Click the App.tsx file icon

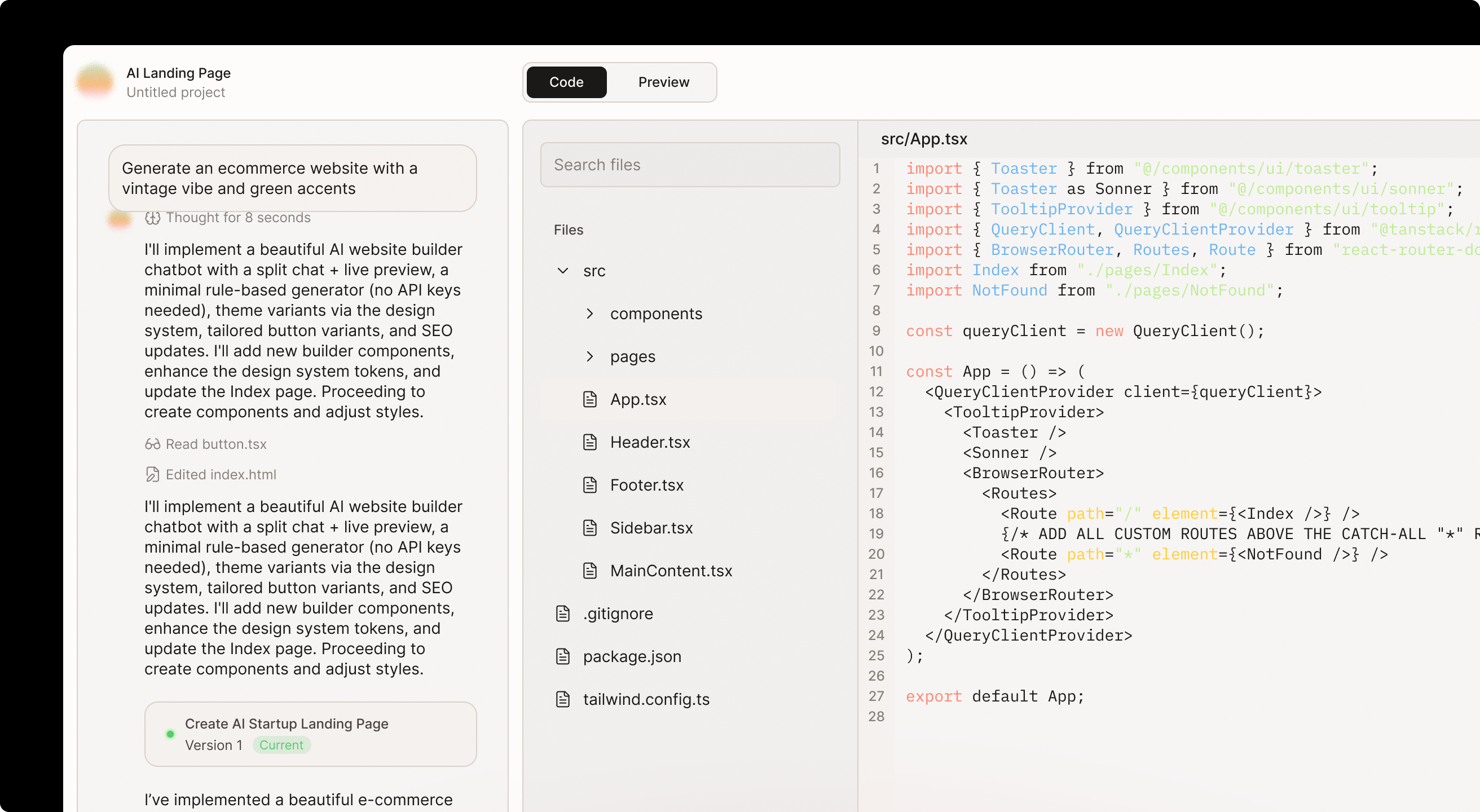pyautogui.click(x=589, y=399)
